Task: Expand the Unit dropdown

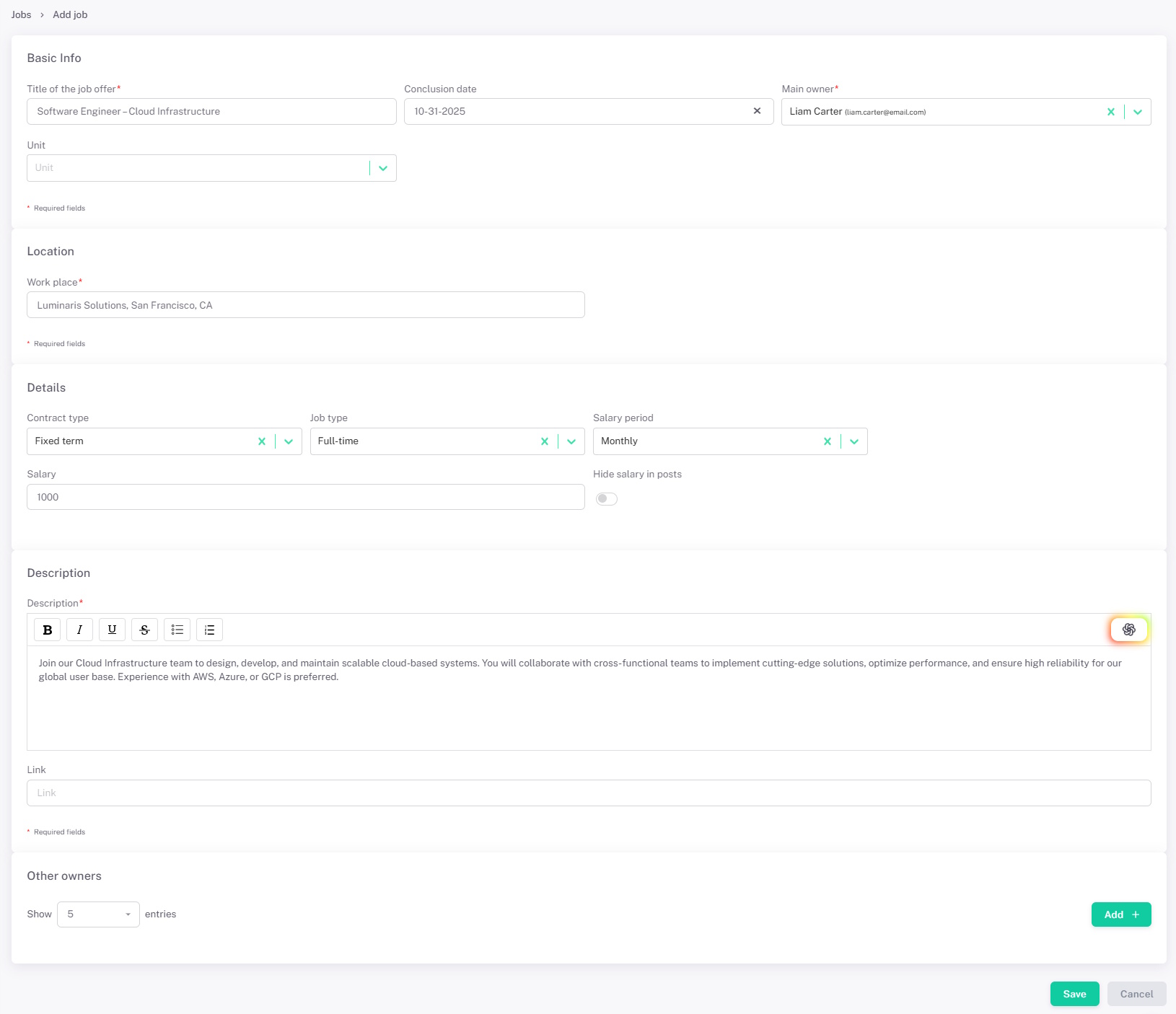Action: [x=383, y=168]
